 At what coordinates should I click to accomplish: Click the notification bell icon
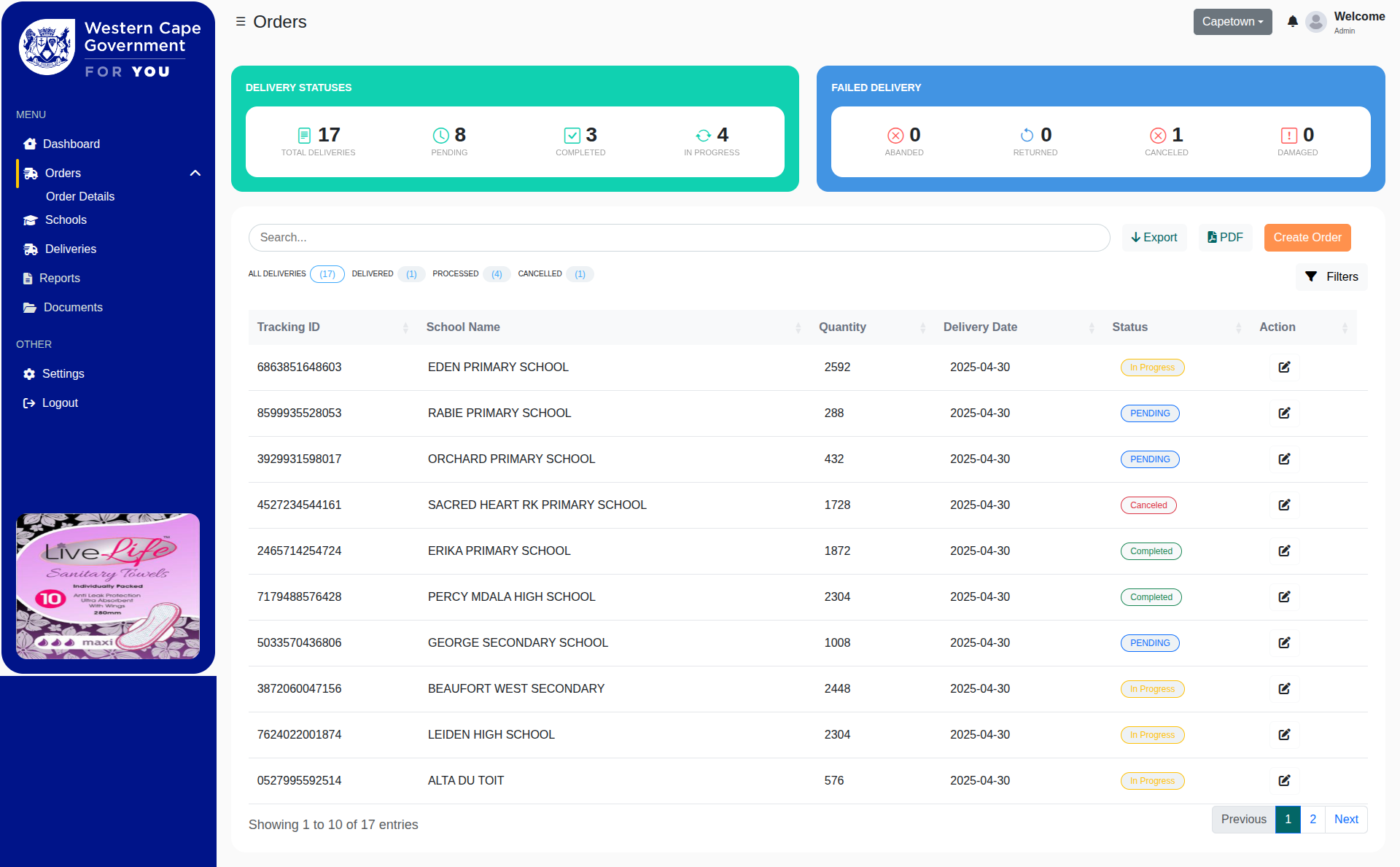coord(1292,22)
